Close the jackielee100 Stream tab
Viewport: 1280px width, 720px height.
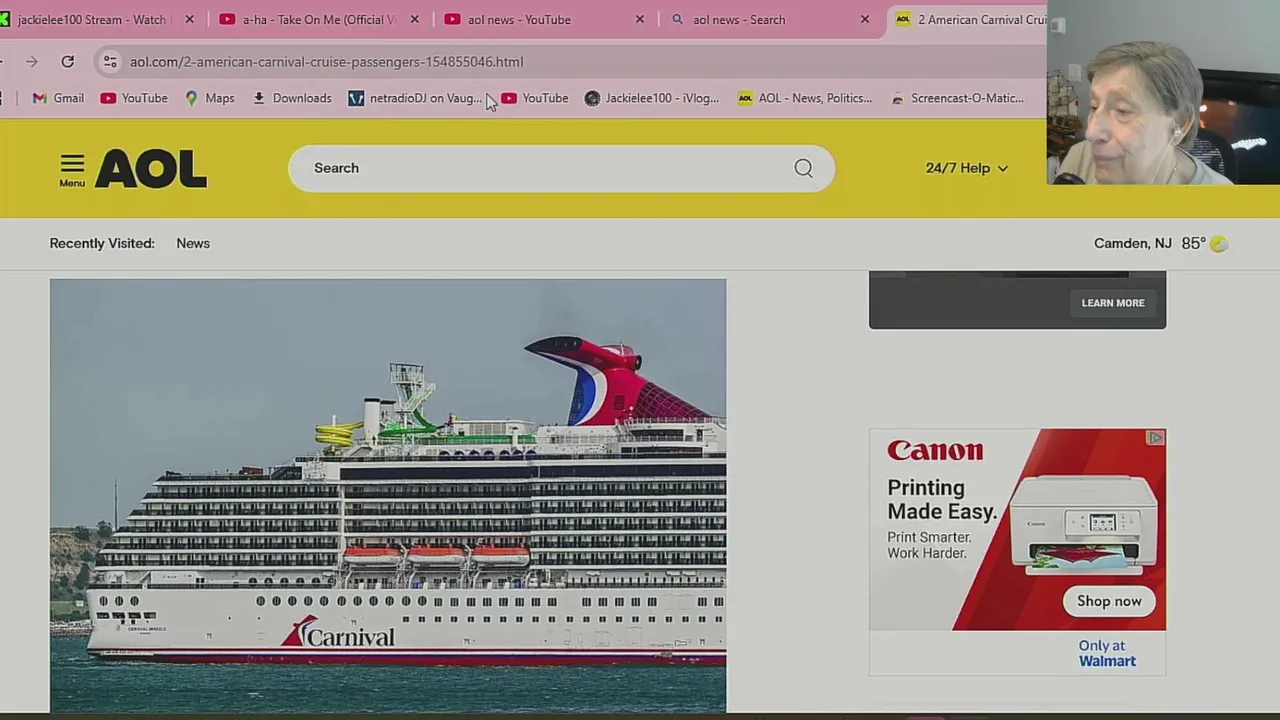coord(189,19)
